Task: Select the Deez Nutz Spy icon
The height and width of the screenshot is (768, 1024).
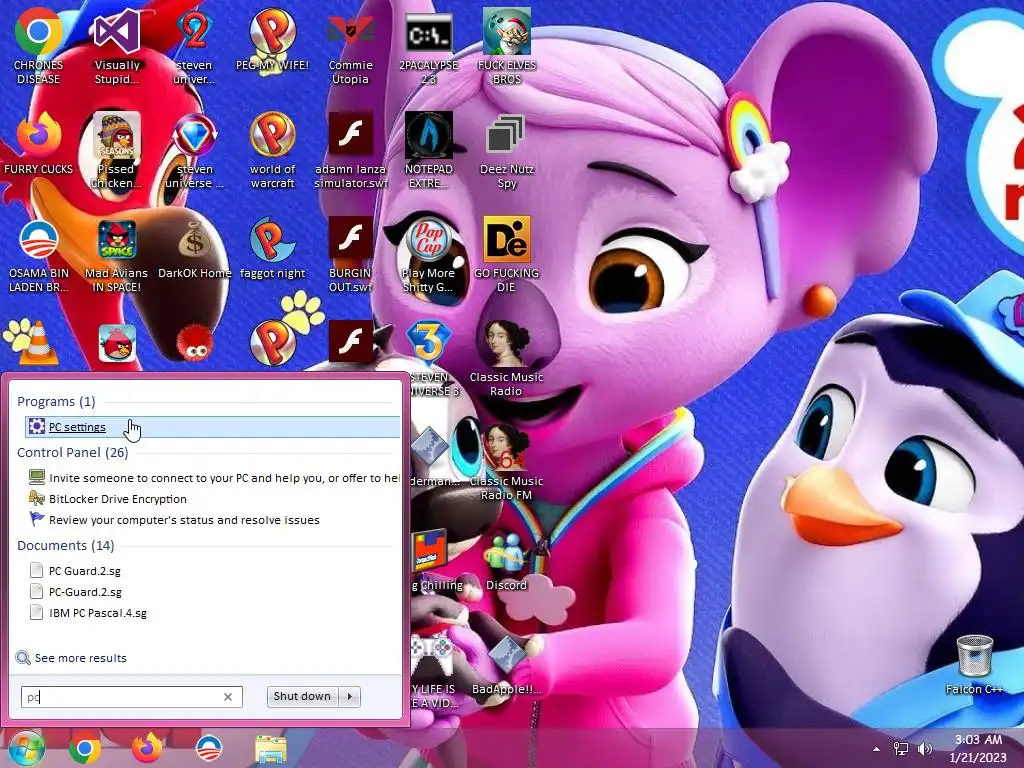Action: pos(507,151)
